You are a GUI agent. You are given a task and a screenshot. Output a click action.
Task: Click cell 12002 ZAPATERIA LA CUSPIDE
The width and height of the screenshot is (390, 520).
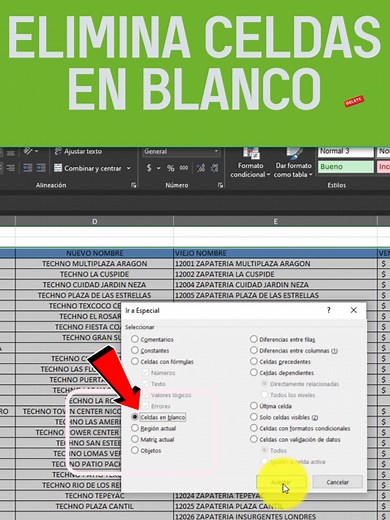(275, 274)
